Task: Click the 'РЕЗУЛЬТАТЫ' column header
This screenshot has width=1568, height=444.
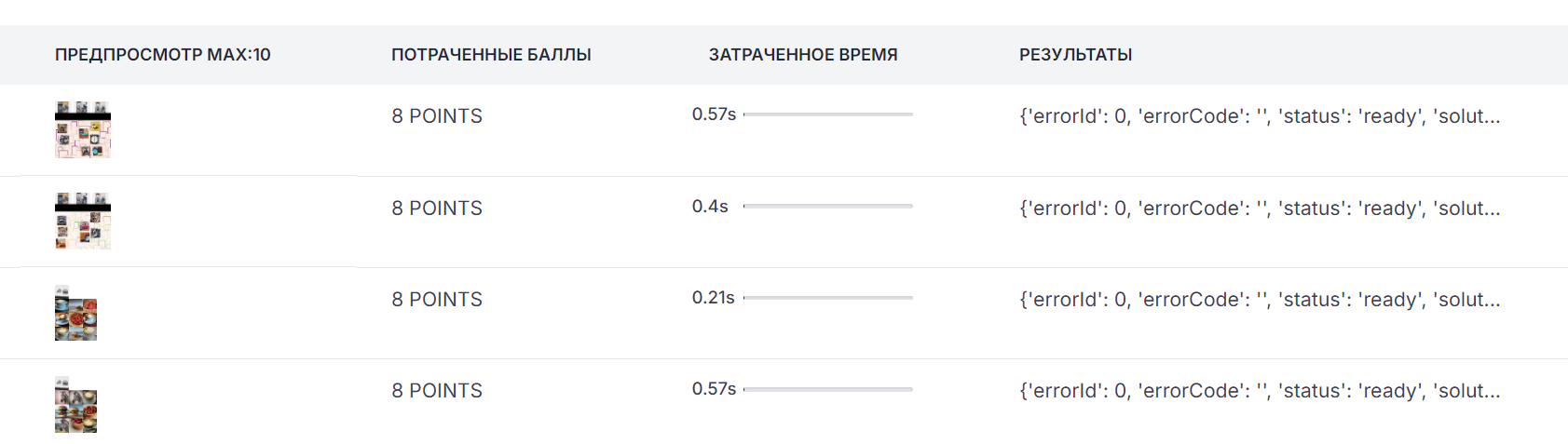Action: [x=1075, y=55]
